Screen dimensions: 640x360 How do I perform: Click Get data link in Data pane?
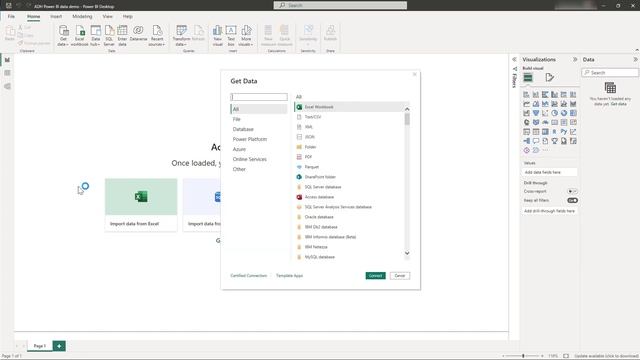point(619,104)
